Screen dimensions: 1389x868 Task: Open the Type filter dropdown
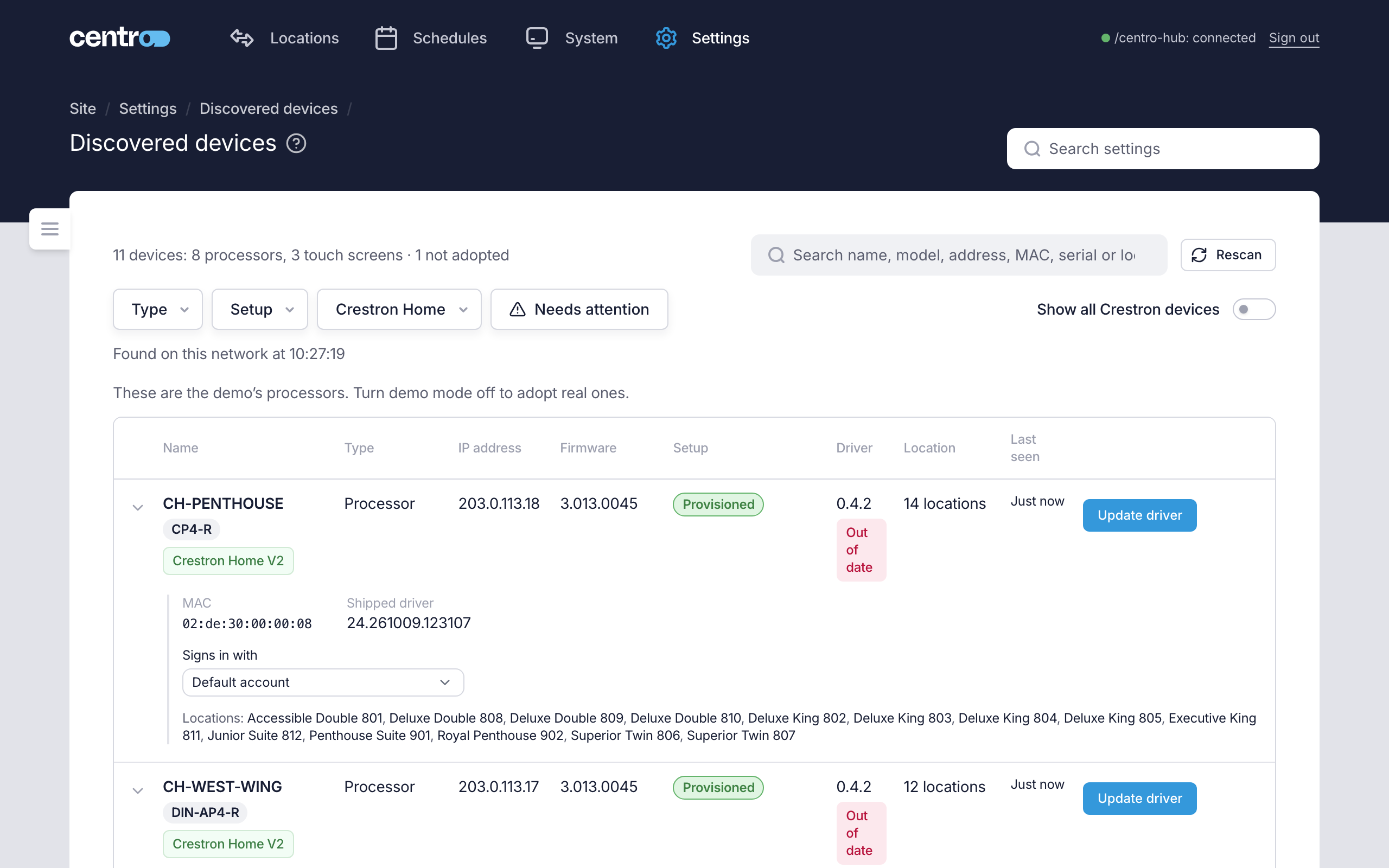click(158, 309)
